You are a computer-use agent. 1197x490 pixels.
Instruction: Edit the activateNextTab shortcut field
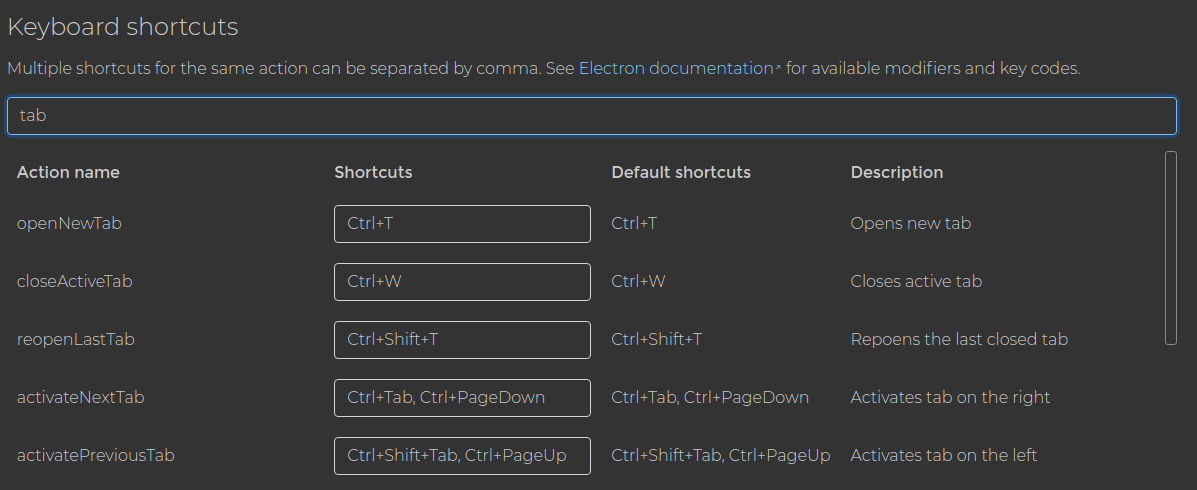point(462,398)
